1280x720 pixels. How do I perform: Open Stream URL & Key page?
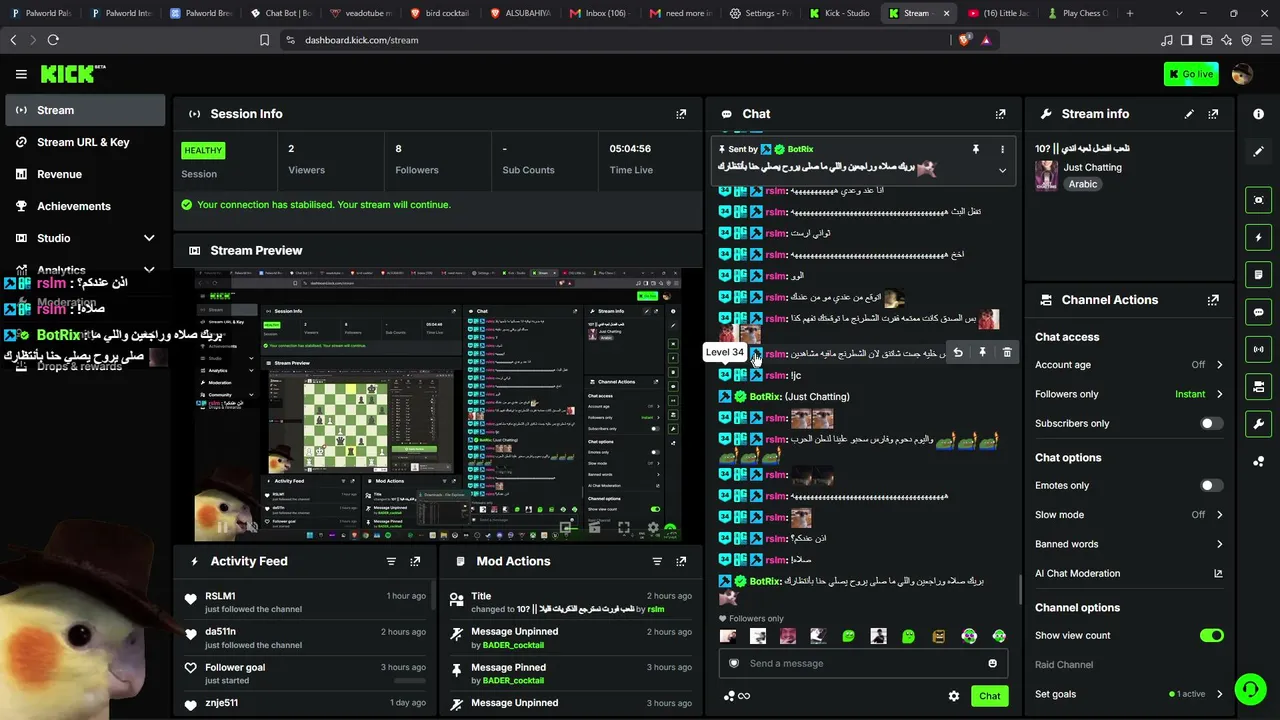pyautogui.click(x=85, y=142)
